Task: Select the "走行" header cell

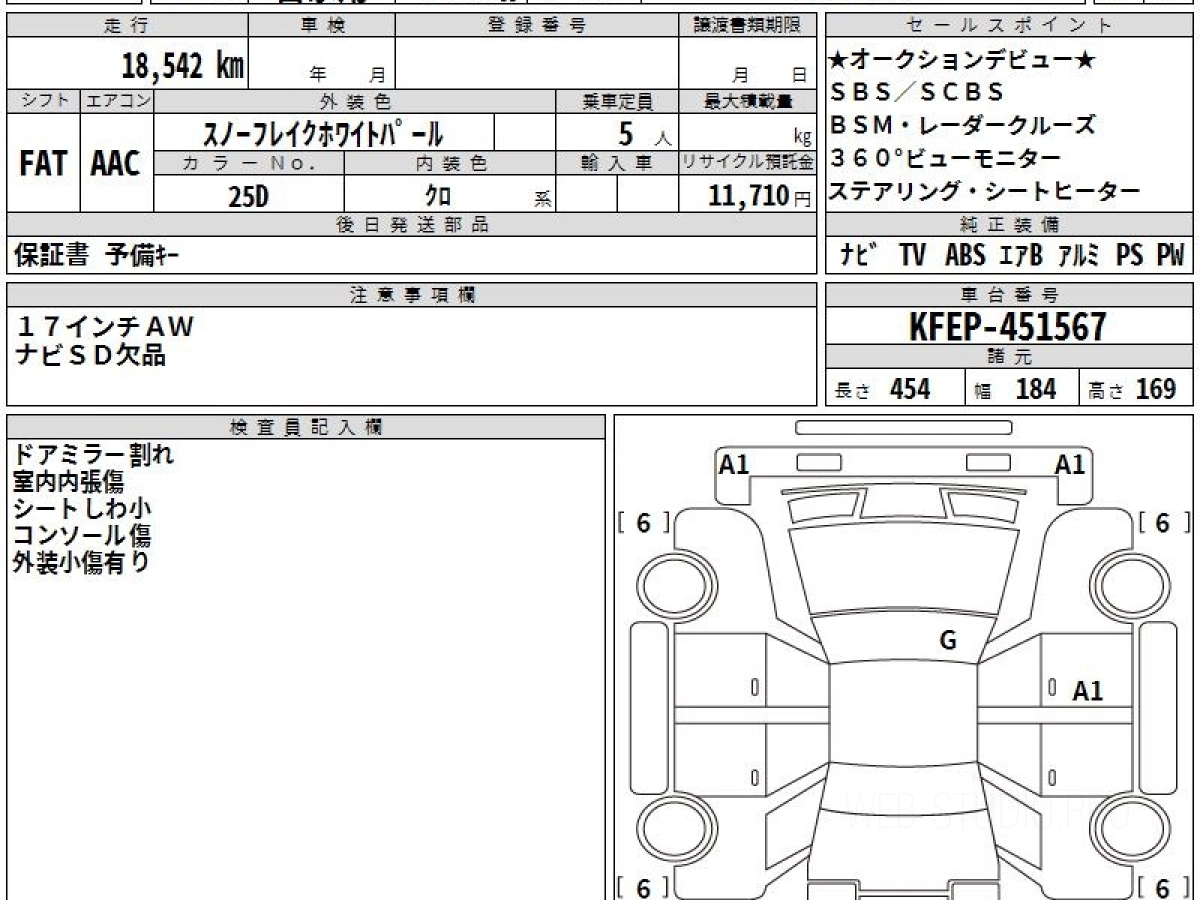Action: 127,26
